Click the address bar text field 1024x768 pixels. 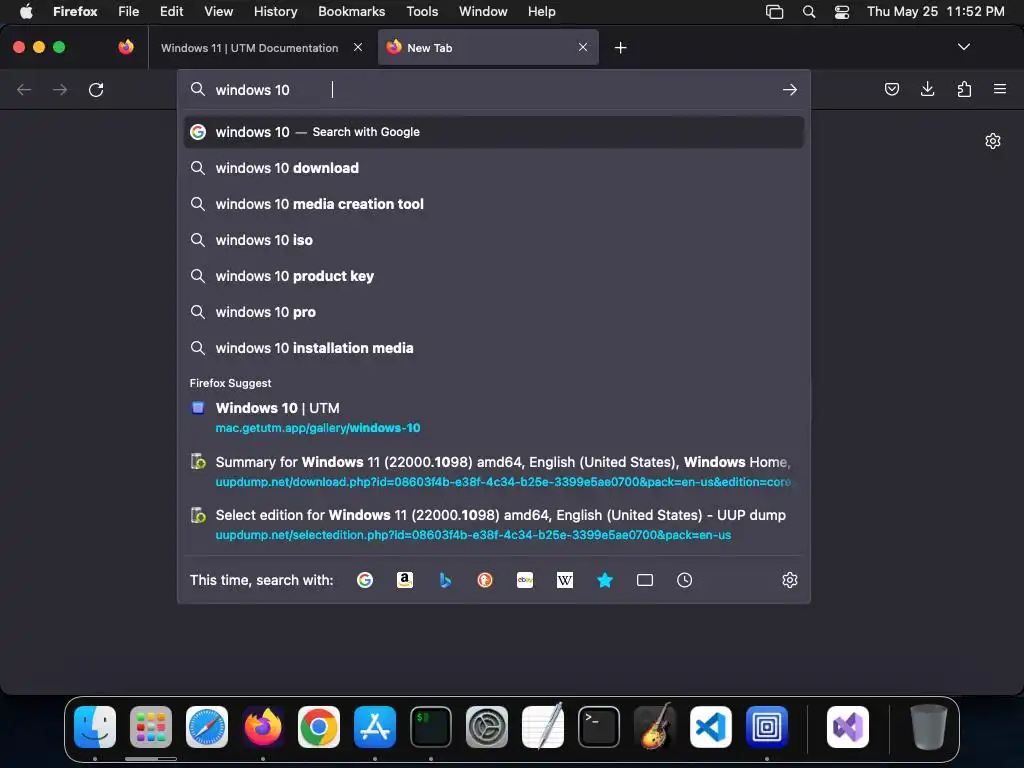click(493, 89)
